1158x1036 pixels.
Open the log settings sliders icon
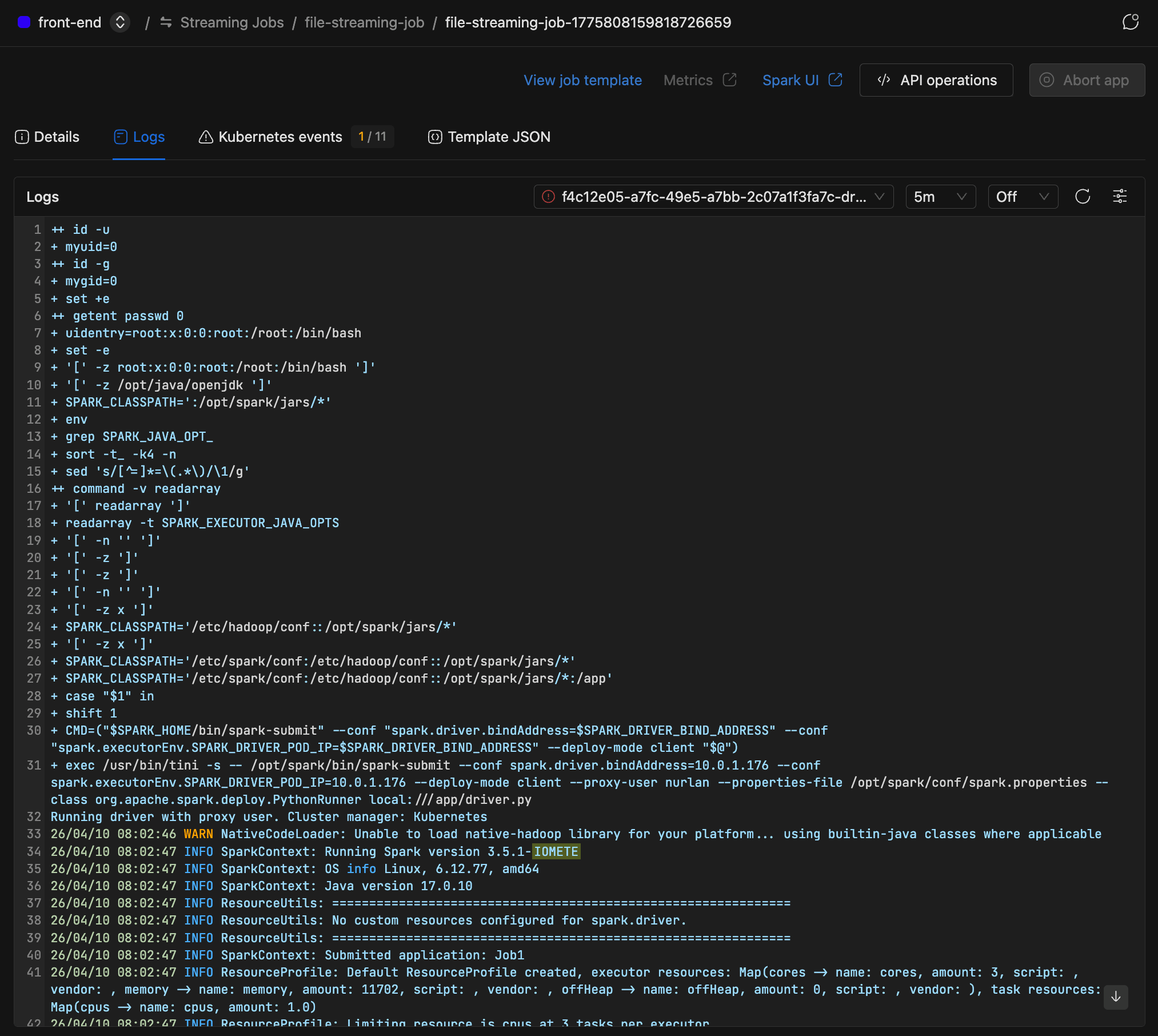[1120, 197]
